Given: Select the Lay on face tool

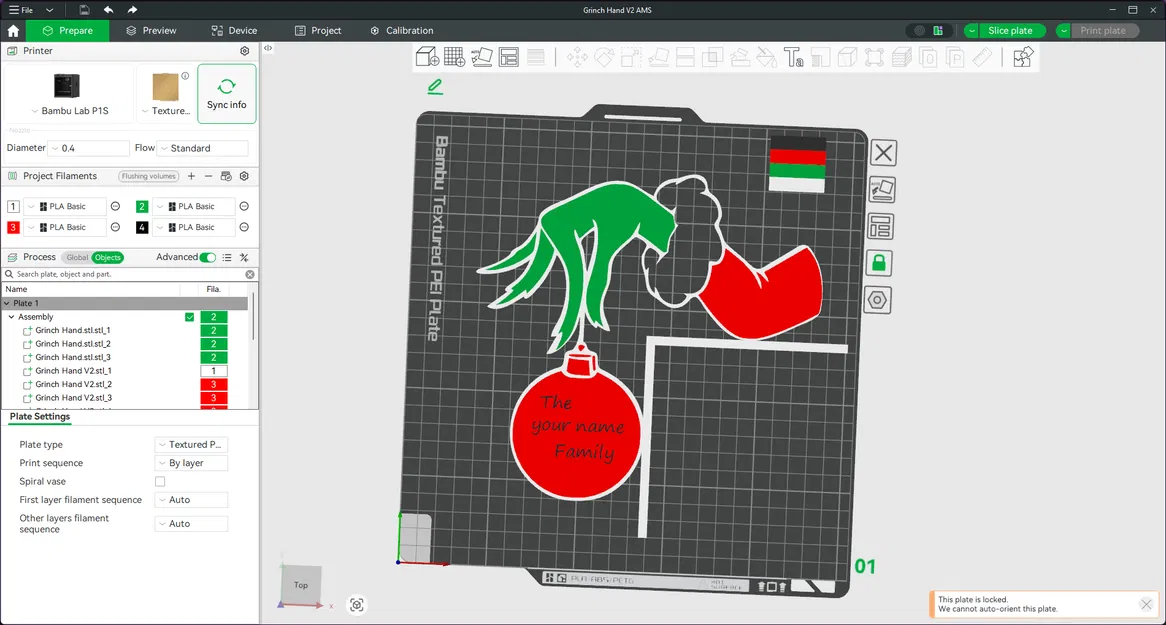Looking at the screenshot, I should 658,57.
